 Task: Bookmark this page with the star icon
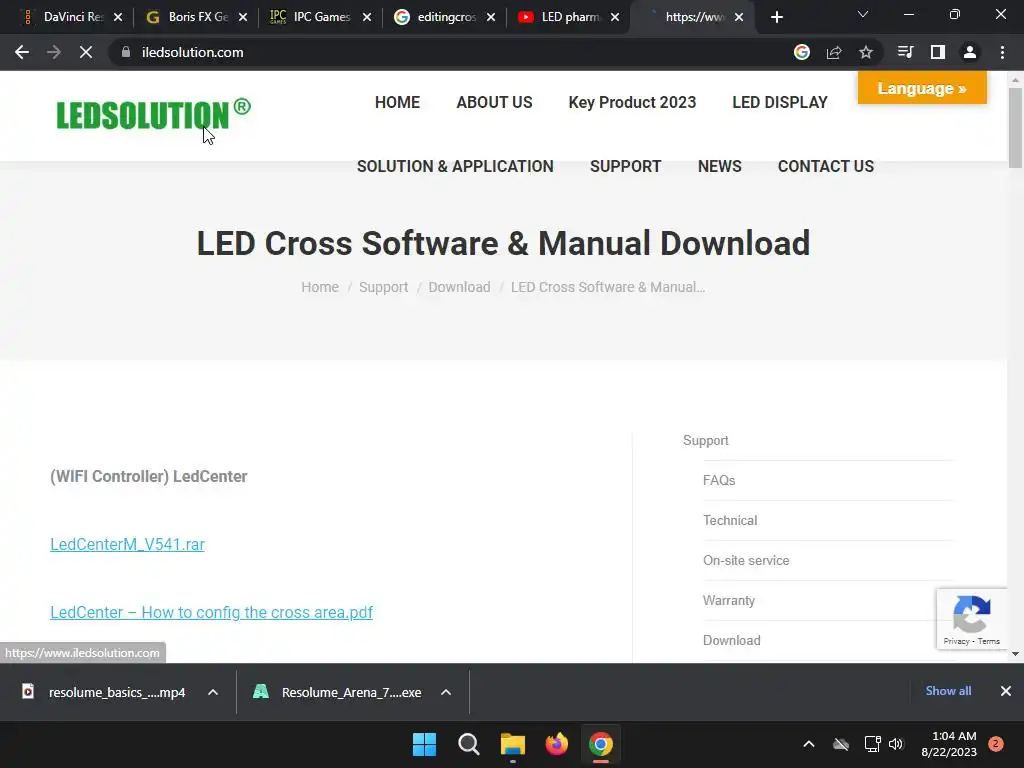866,52
